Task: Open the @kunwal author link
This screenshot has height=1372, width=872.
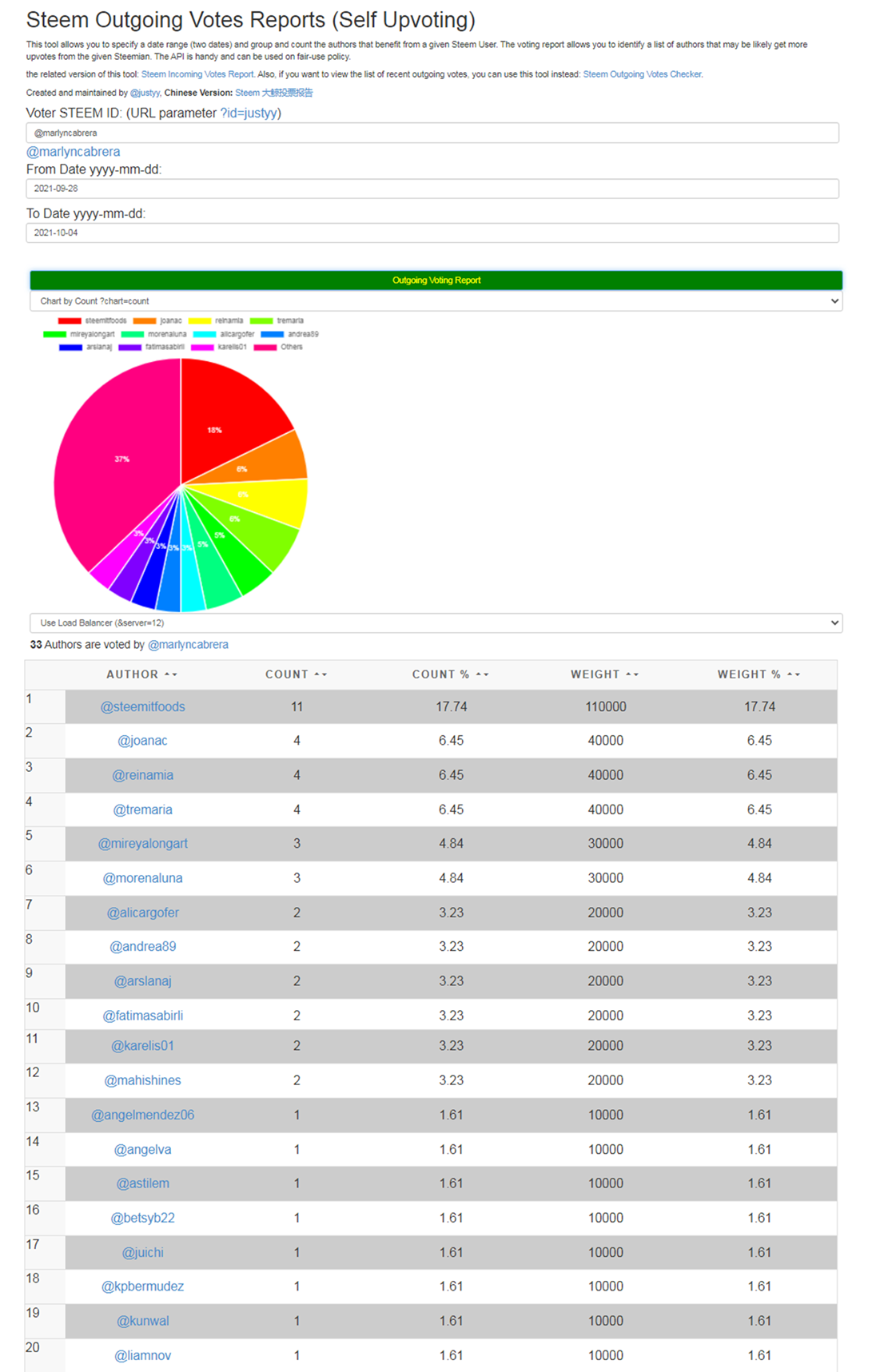Action: coord(142,1321)
